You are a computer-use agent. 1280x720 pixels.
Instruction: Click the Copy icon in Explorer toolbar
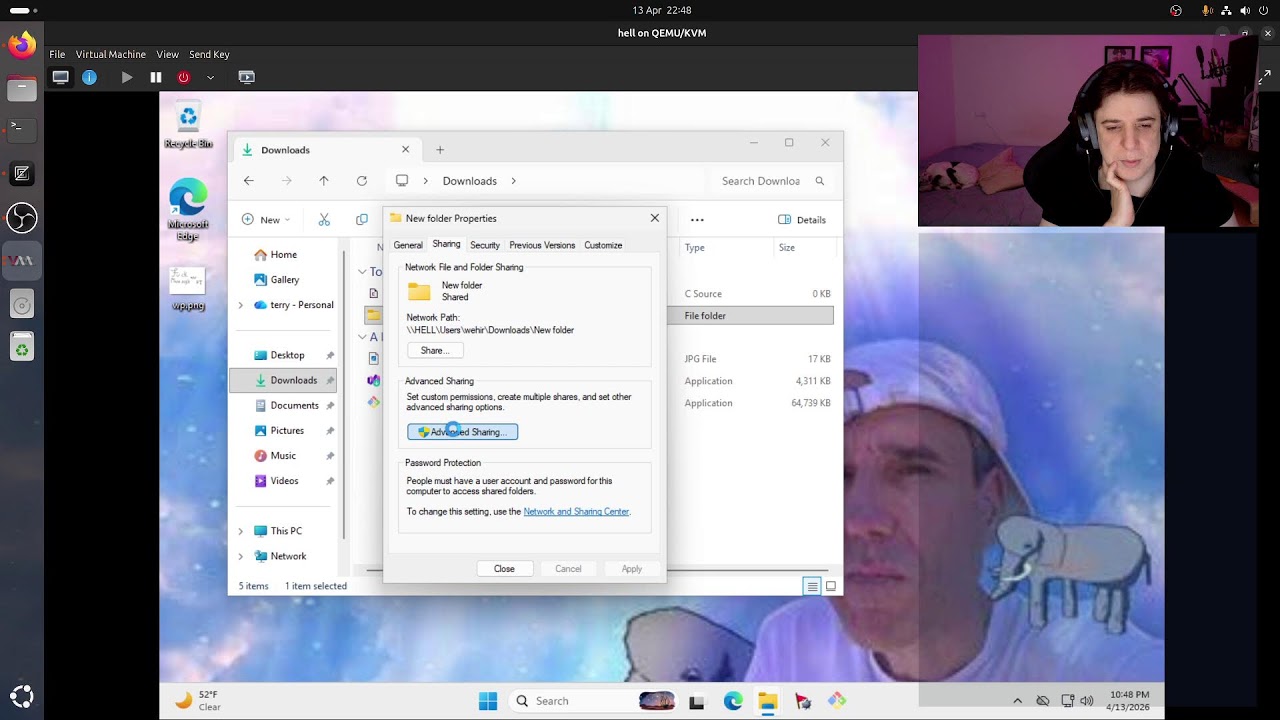[362, 220]
